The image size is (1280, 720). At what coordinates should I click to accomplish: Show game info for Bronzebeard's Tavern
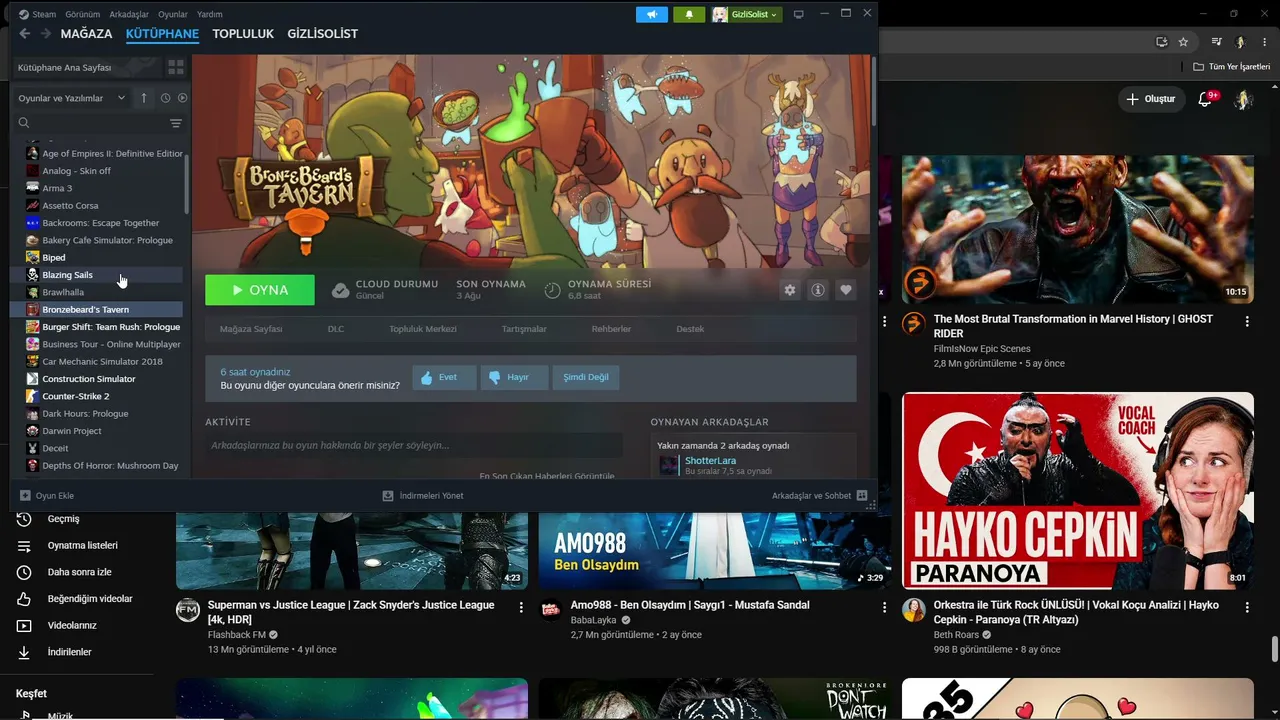(x=818, y=290)
